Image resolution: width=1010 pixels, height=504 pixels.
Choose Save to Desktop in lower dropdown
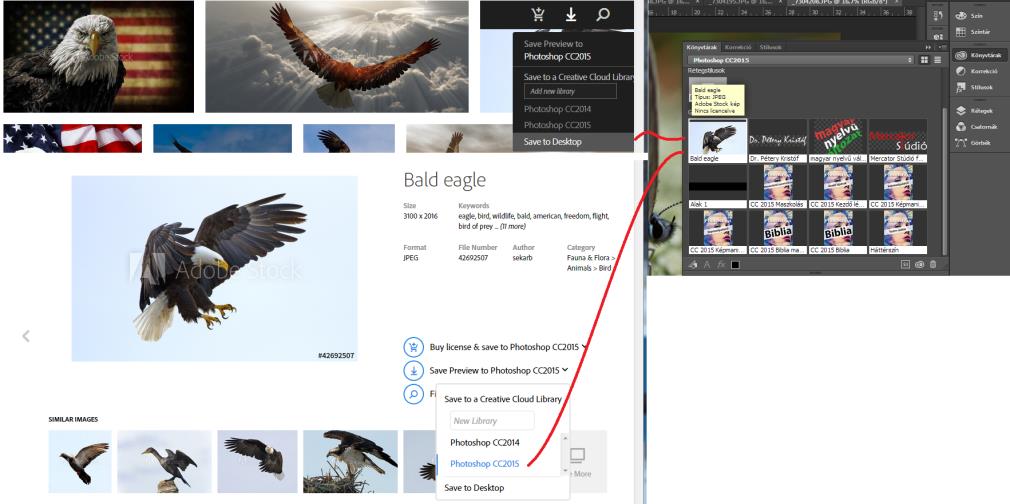(x=474, y=488)
